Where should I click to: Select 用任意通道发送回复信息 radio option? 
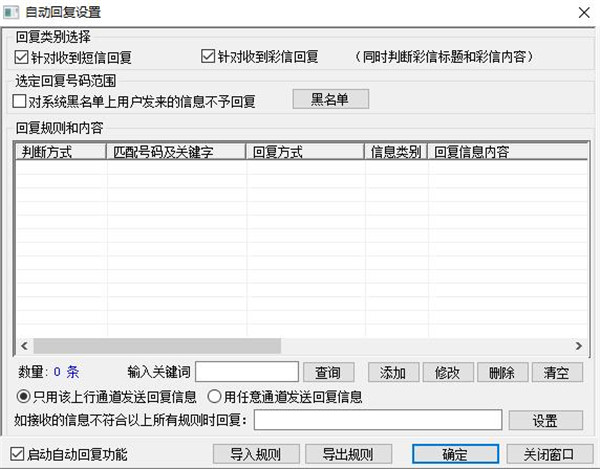214,396
